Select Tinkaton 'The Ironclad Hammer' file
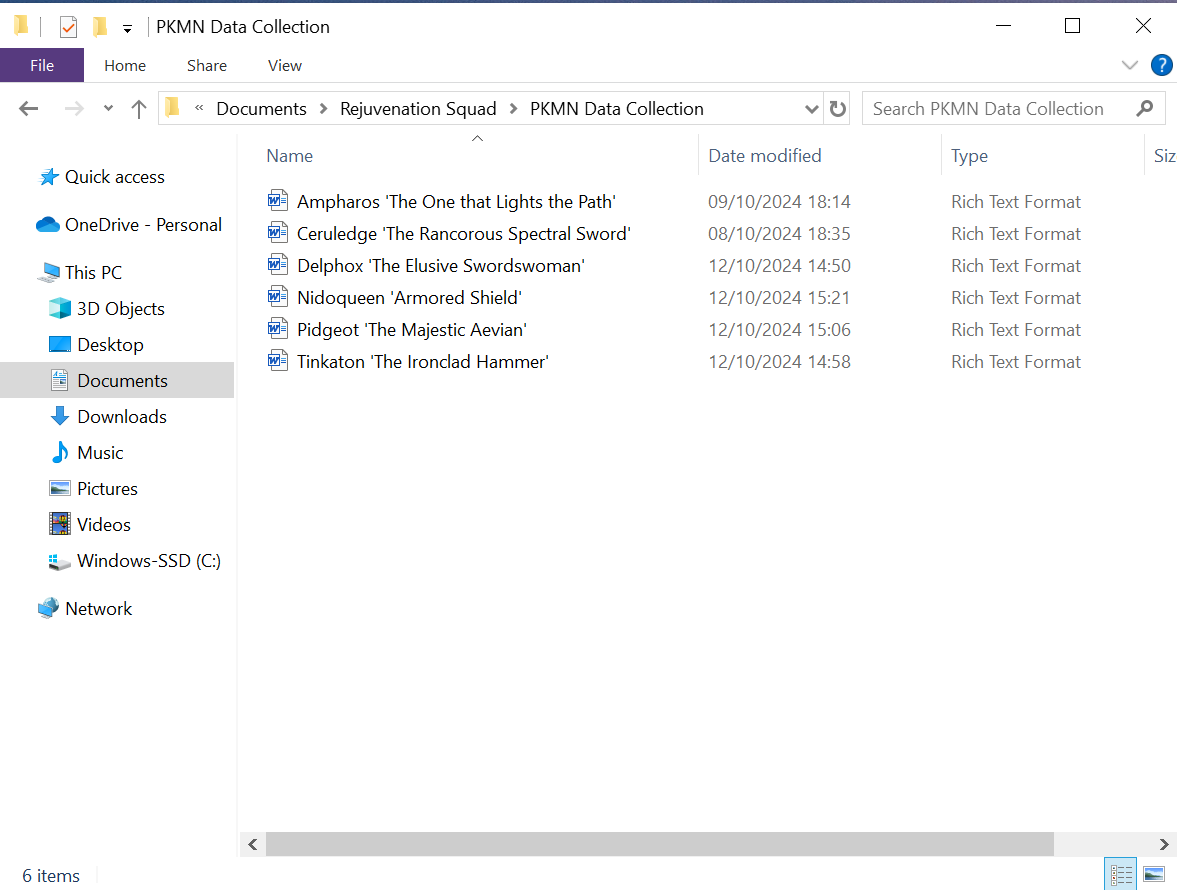 pyautogui.click(x=423, y=362)
